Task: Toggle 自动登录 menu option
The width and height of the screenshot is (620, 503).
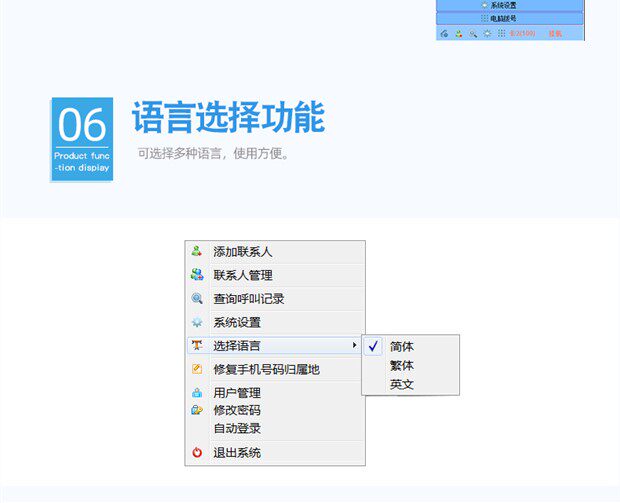Action: click(x=275, y=428)
